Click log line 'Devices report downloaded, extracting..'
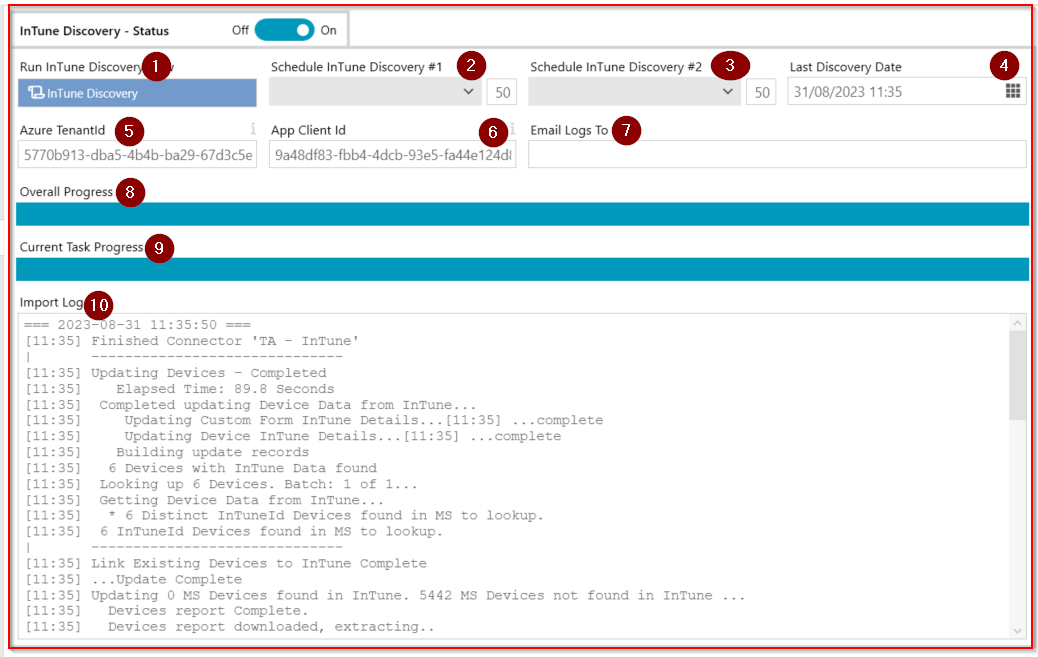Viewport: 1038px width, 657px height. pyautogui.click(x=271, y=627)
